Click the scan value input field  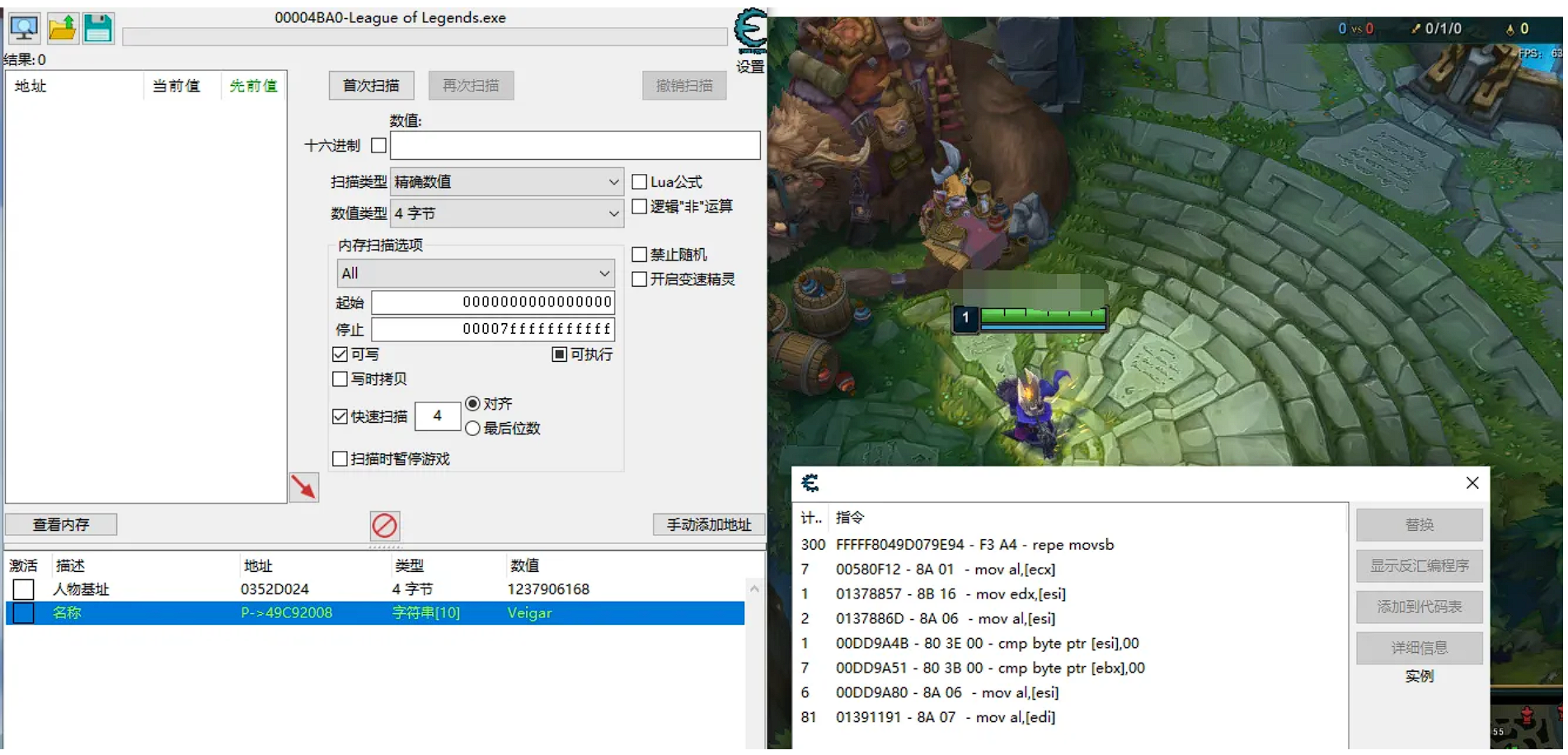(575, 146)
